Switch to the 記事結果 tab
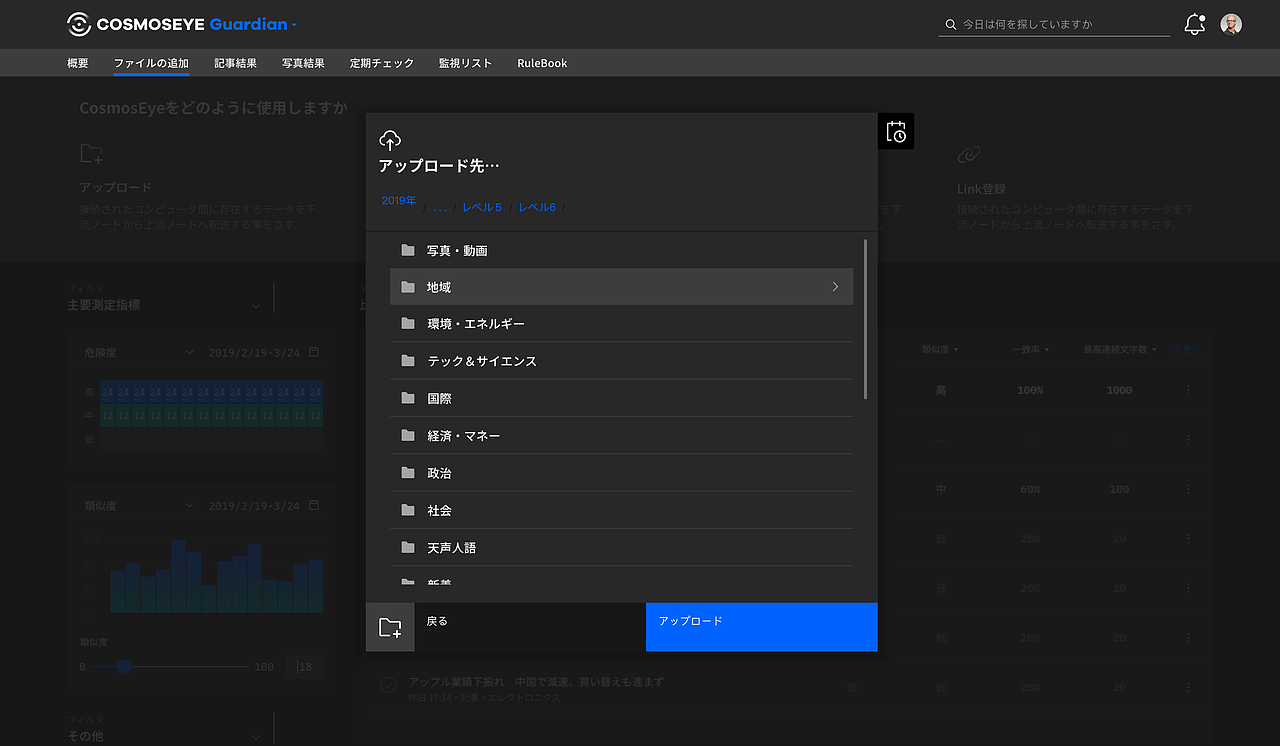The height and width of the screenshot is (746, 1280). click(235, 62)
